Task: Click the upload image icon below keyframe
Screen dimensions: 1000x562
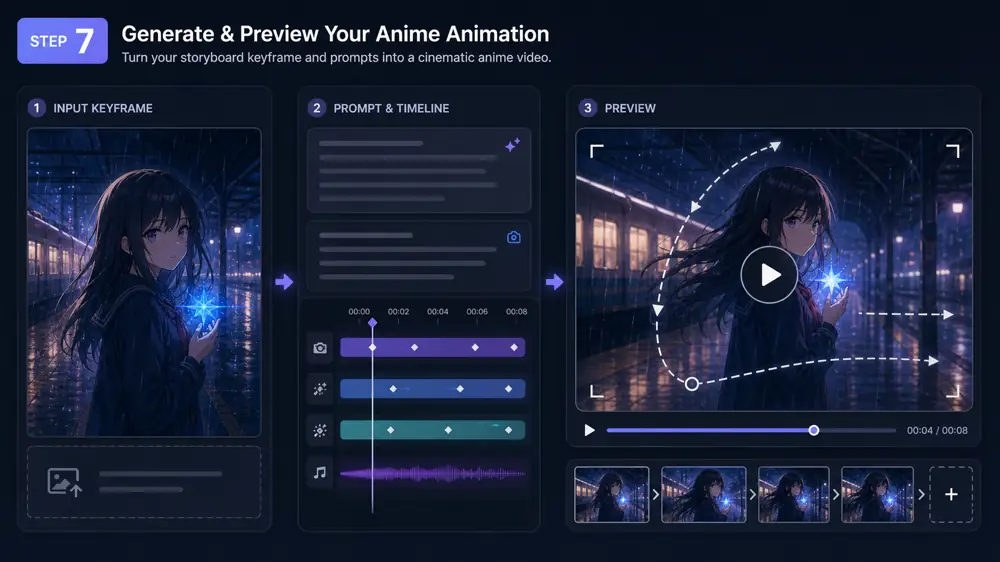Action: click(x=64, y=482)
